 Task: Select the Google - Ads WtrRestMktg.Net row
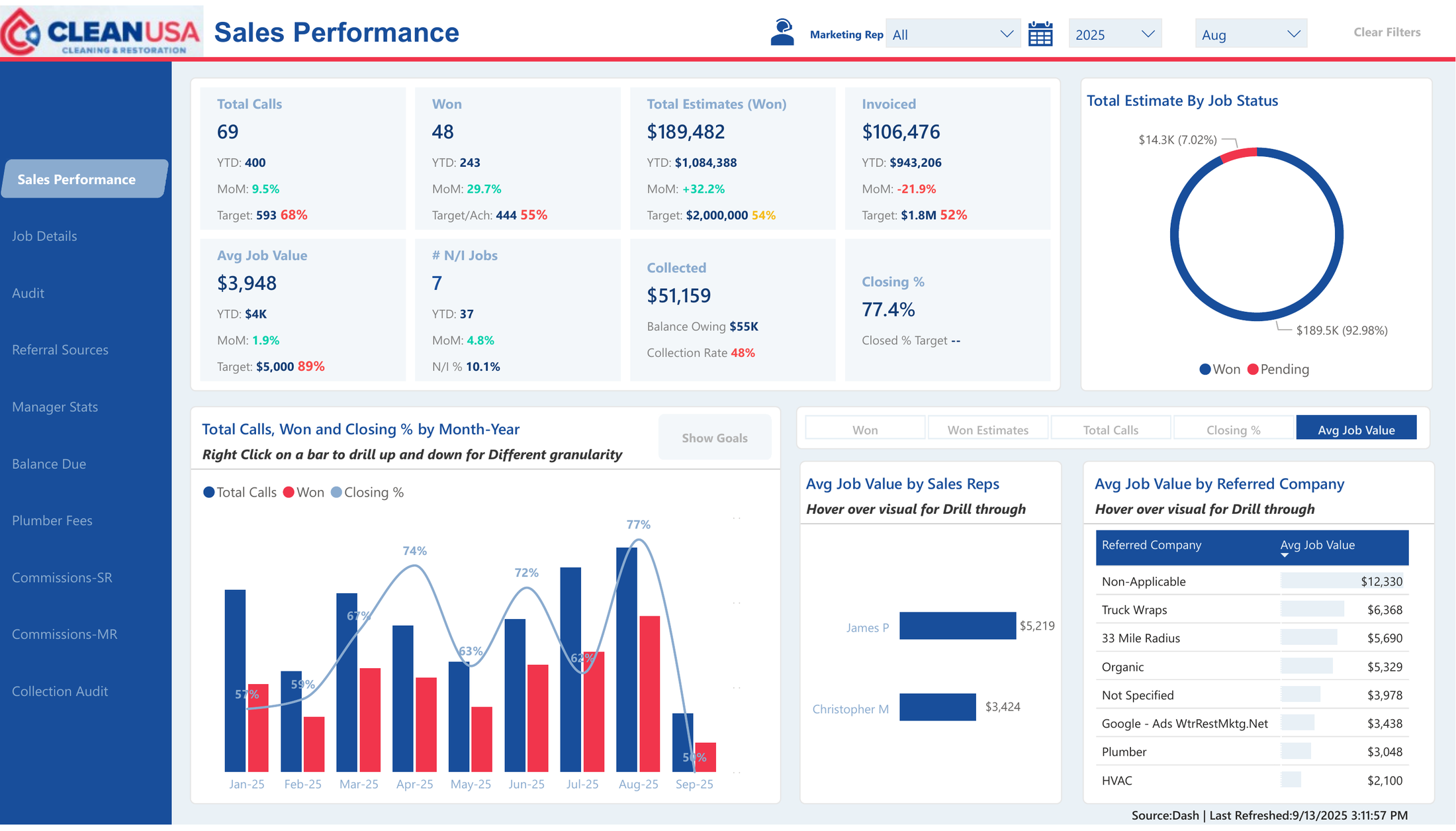click(1251, 724)
